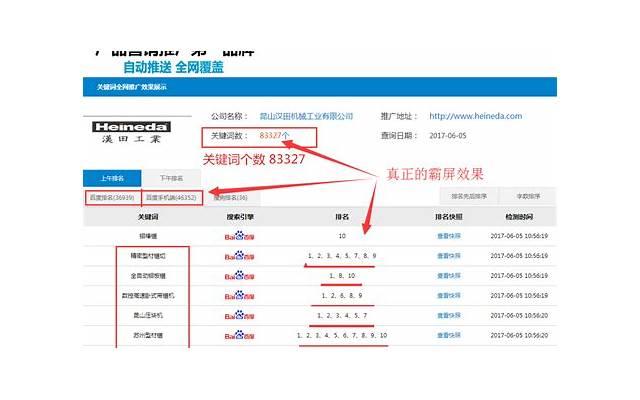Click keyword in row ranked 1, 8, 10
The height and width of the screenshot is (400, 640).
click(148, 276)
